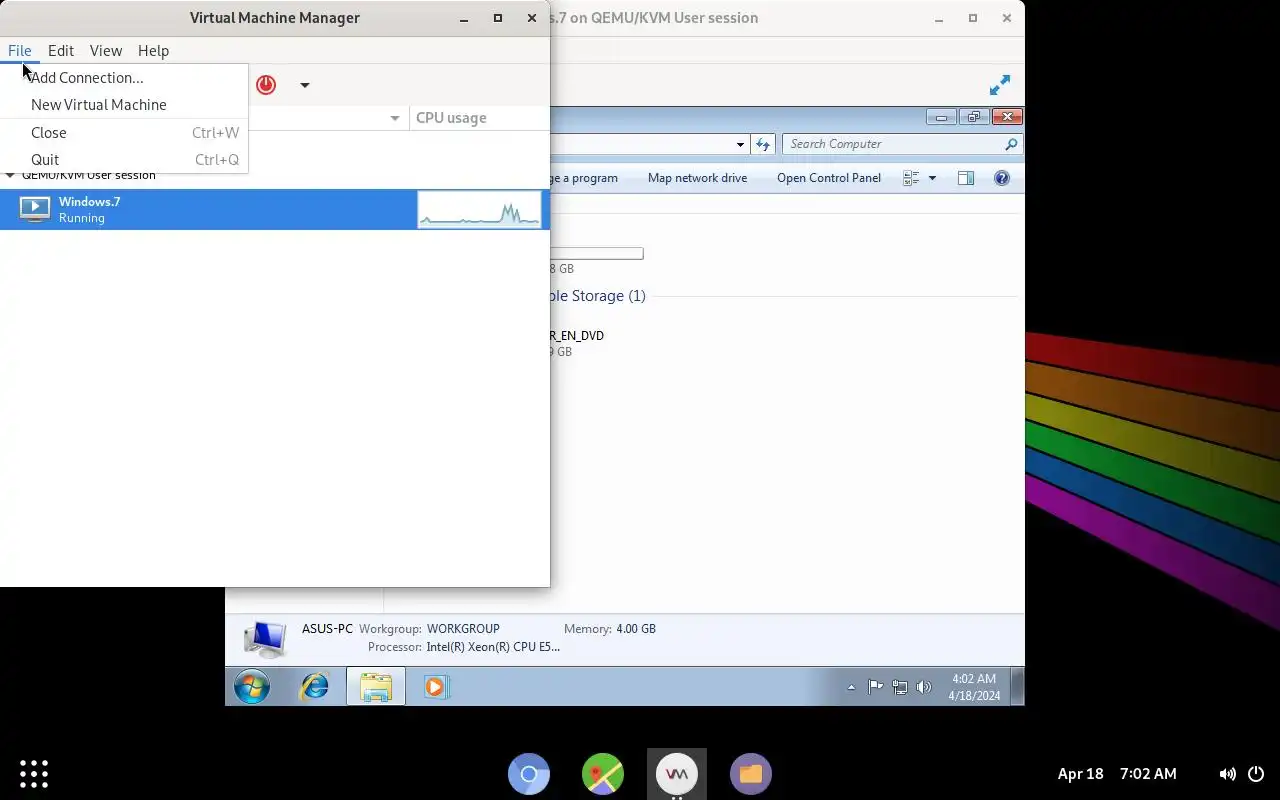Toggle the Explorer preview pane icon
The width and height of the screenshot is (1280, 800).
tap(965, 178)
